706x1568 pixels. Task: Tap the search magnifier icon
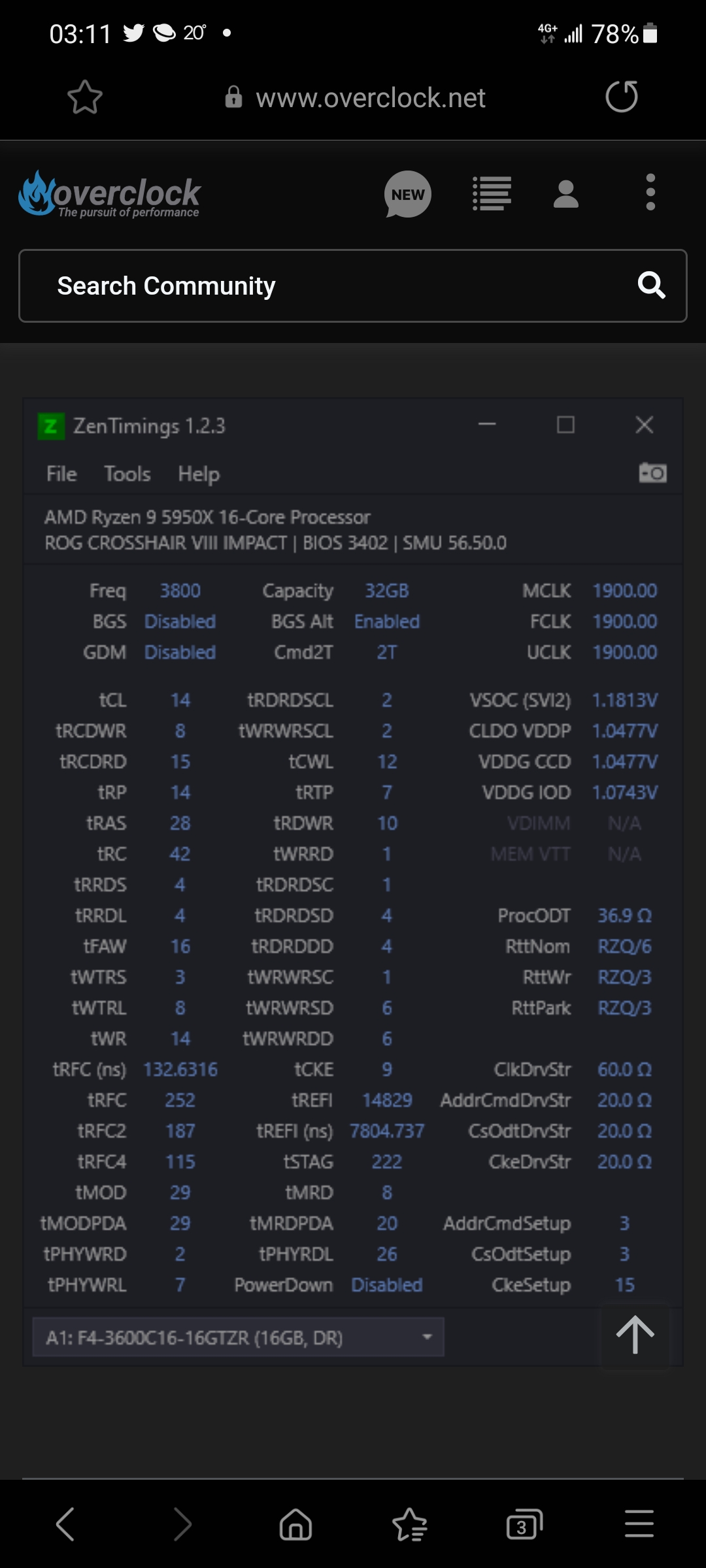[x=652, y=286]
